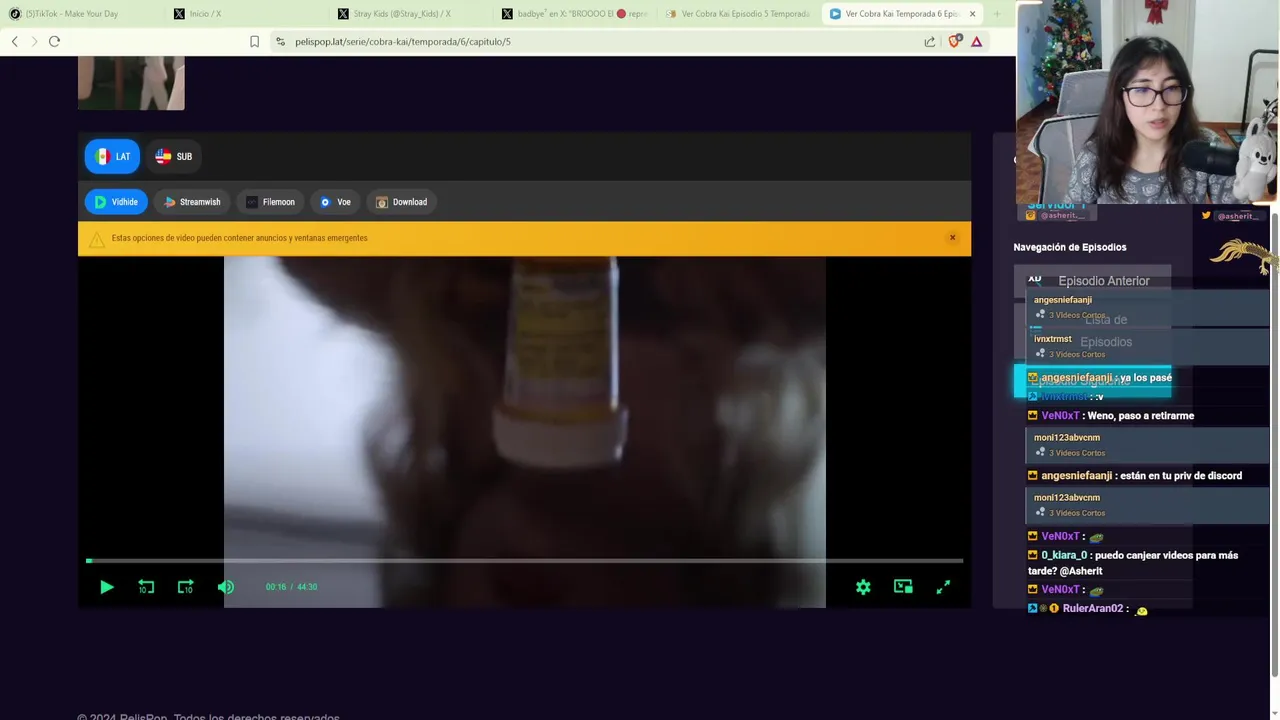Image resolution: width=1280 pixels, height=720 pixels.
Task: Switch to the TikTok - Make Your Day tab
Action: pyautogui.click(x=80, y=14)
